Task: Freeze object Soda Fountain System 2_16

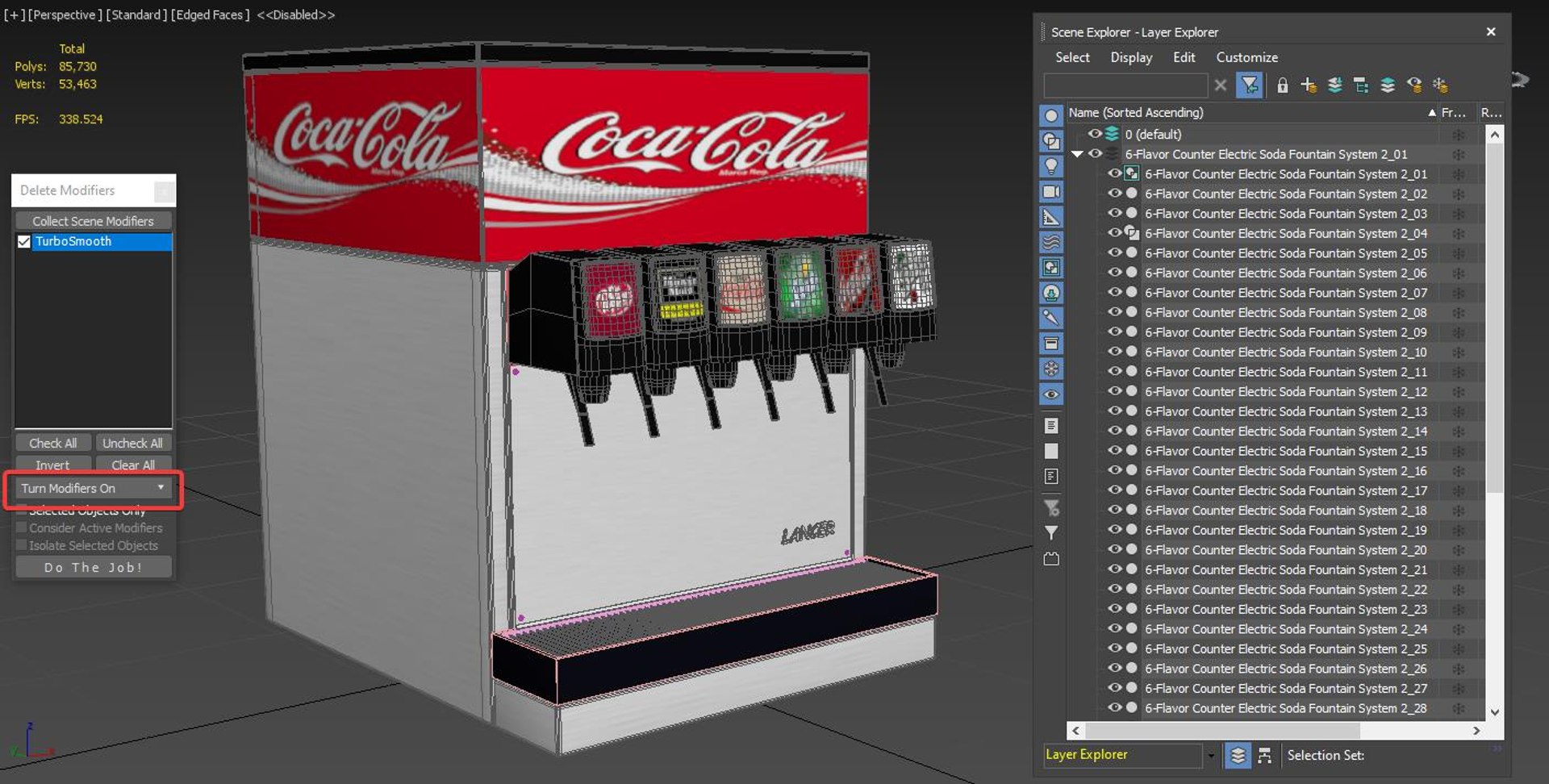Action: [x=1459, y=470]
